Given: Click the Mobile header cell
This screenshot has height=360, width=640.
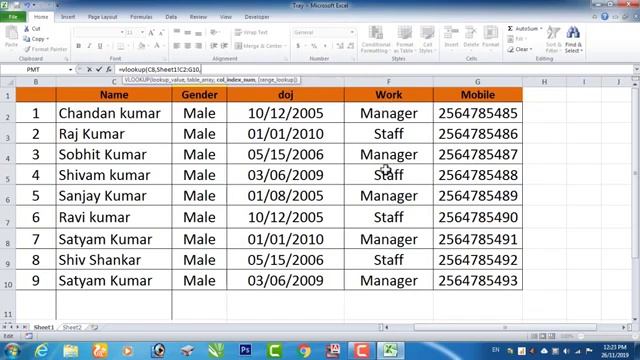Looking at the screenshot, I should pyautogui.click(x=478, y=95).
